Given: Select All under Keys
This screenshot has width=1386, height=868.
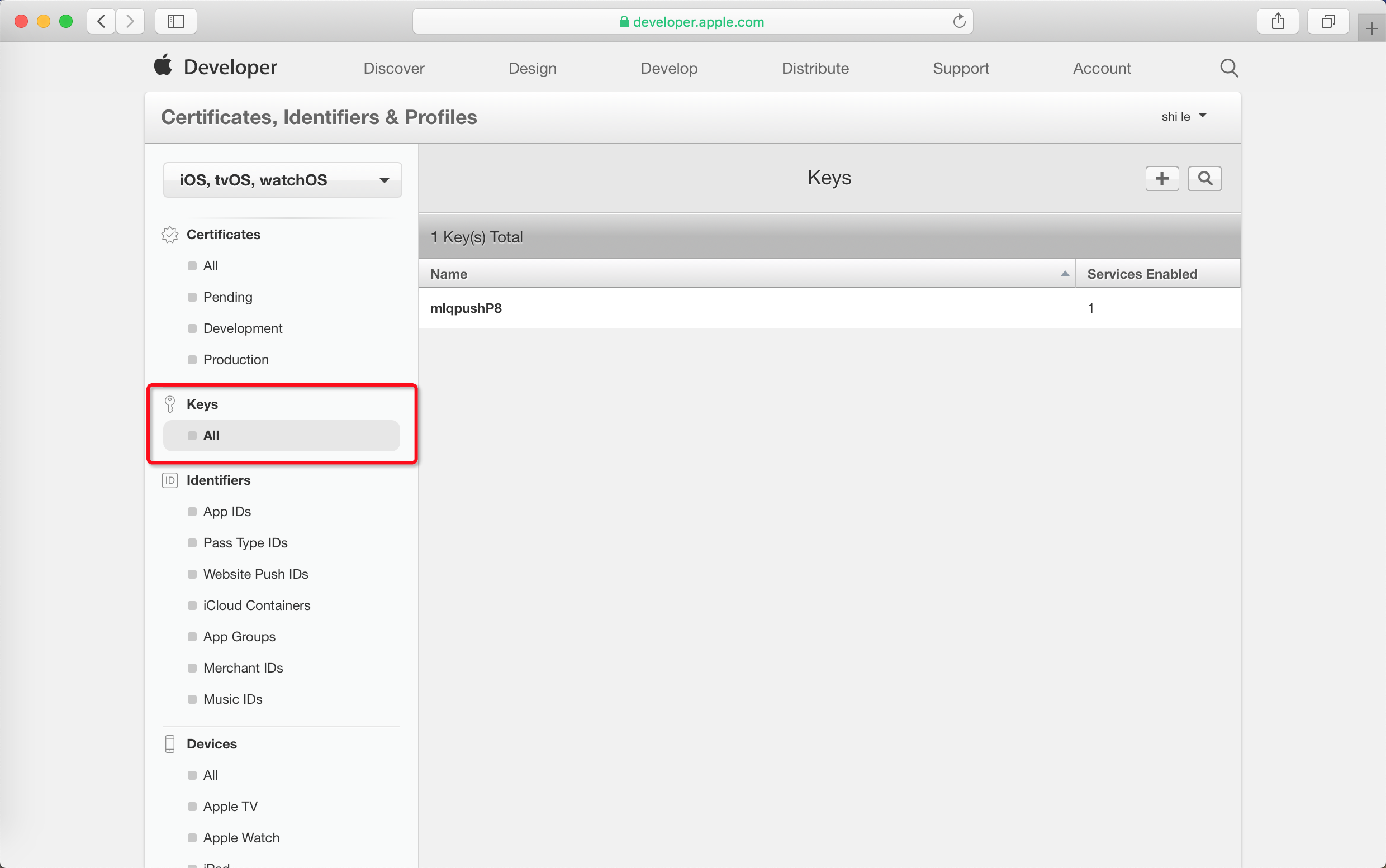Looking at the screenshot, I should [282, 436].
